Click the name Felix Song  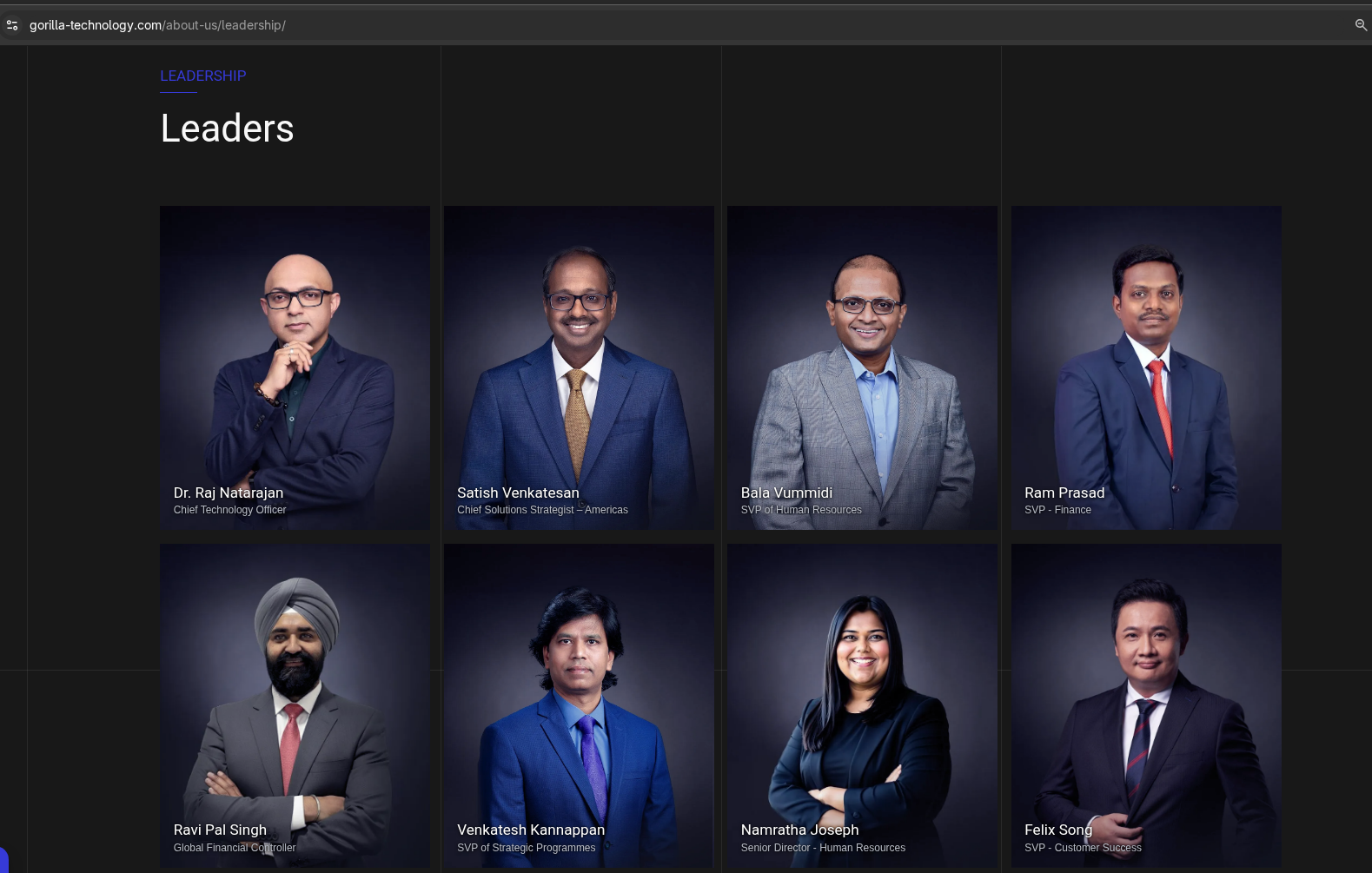tap(1058, 830)
